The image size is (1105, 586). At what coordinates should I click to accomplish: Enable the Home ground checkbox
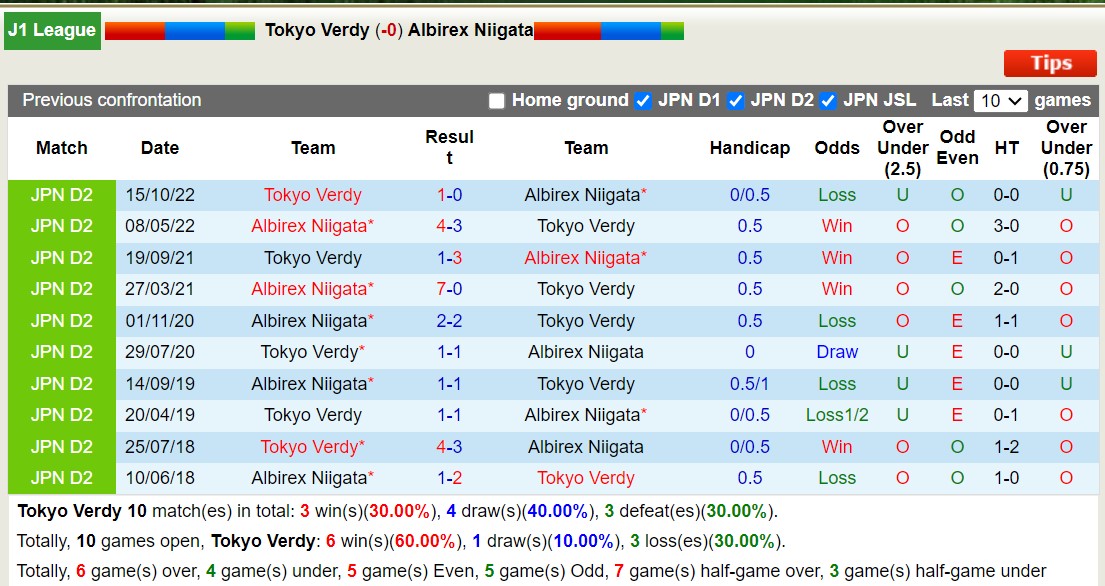[x=496, y=101]
